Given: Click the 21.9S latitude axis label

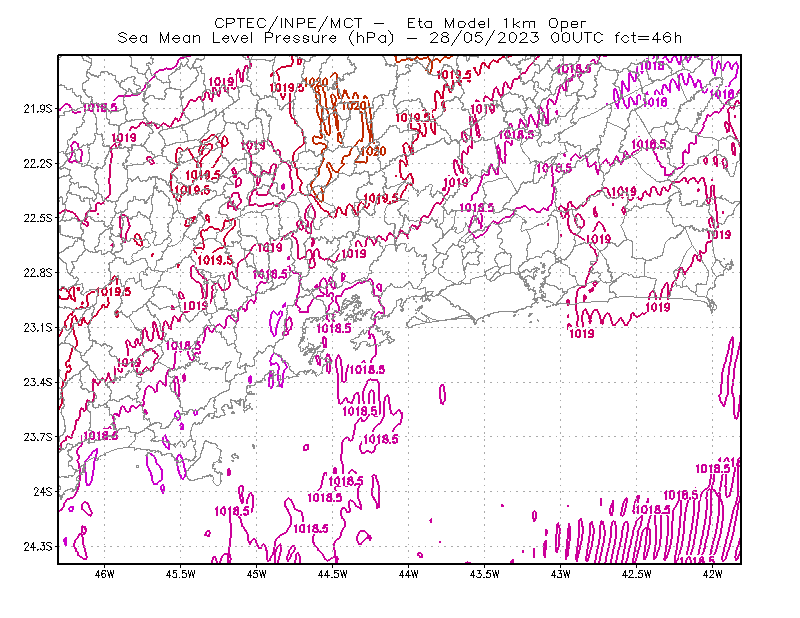Looking at the screenshot, I should coord(38,109).
